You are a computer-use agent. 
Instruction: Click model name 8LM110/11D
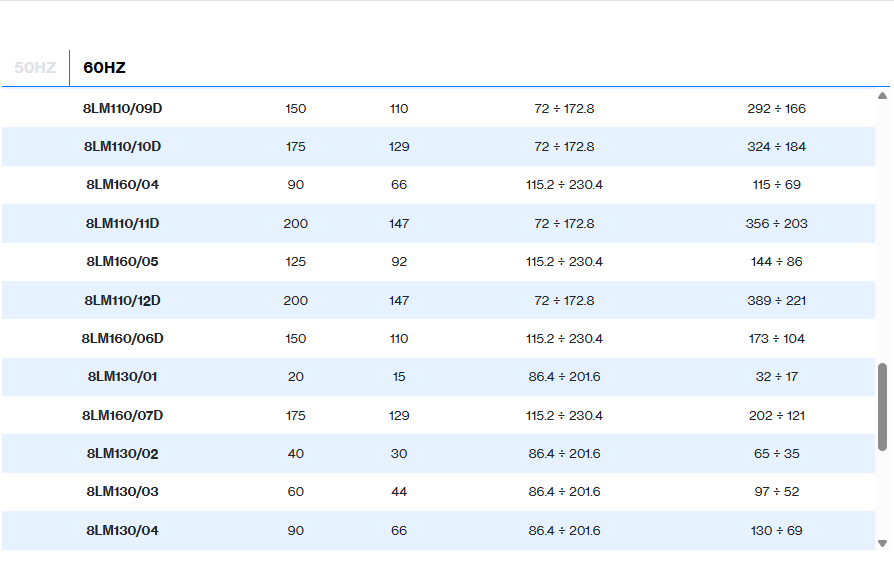tap(122, 224)
